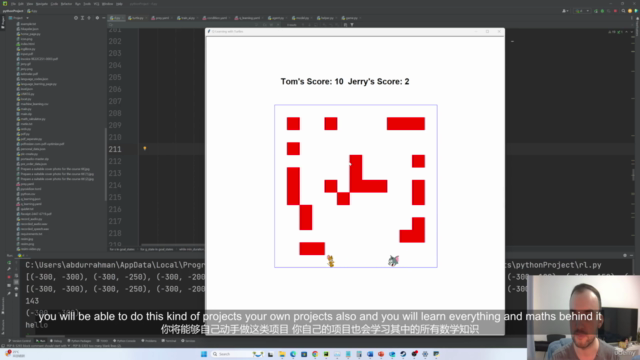Open the Edit menu
Viewport: 640px width, 360px height.
click(x=21, y=4)
